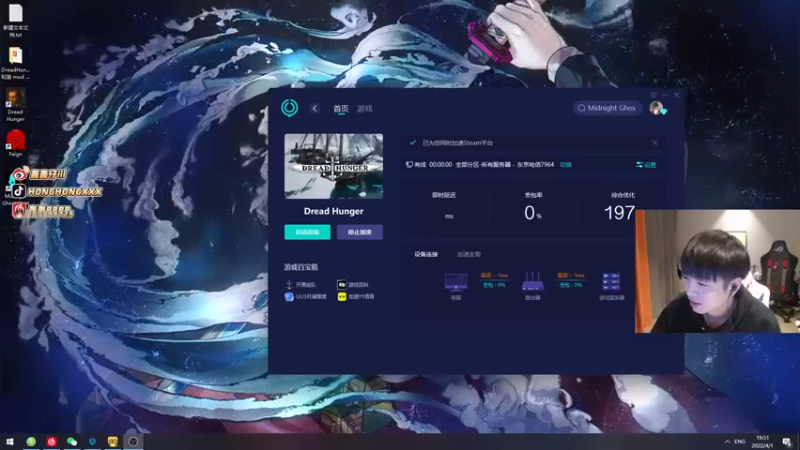Screen dimensions: 800x450
Task: Click the game server icon
Action: click(x=611, y=282)
